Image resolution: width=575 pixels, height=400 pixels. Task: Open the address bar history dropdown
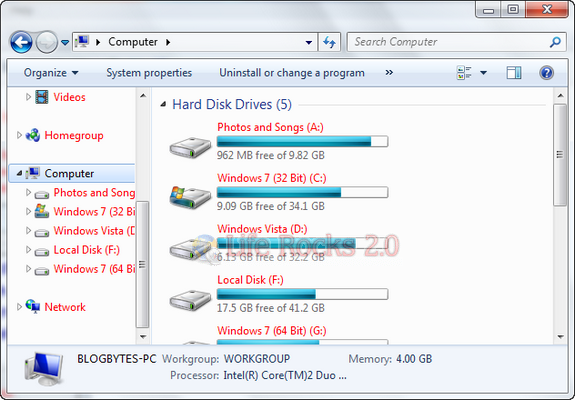(309, 42)
